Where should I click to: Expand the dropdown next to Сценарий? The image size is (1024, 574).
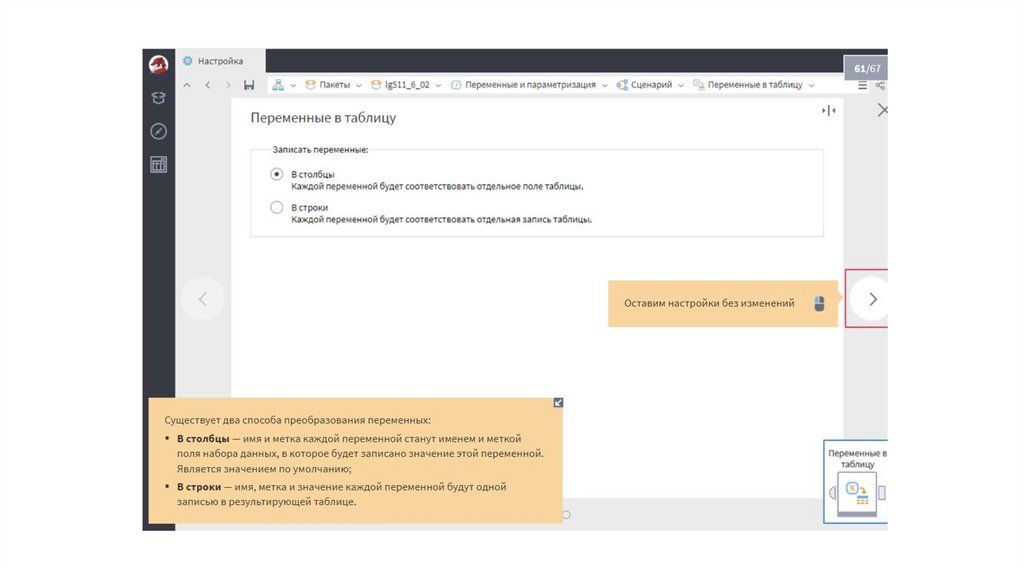[680, 86]
